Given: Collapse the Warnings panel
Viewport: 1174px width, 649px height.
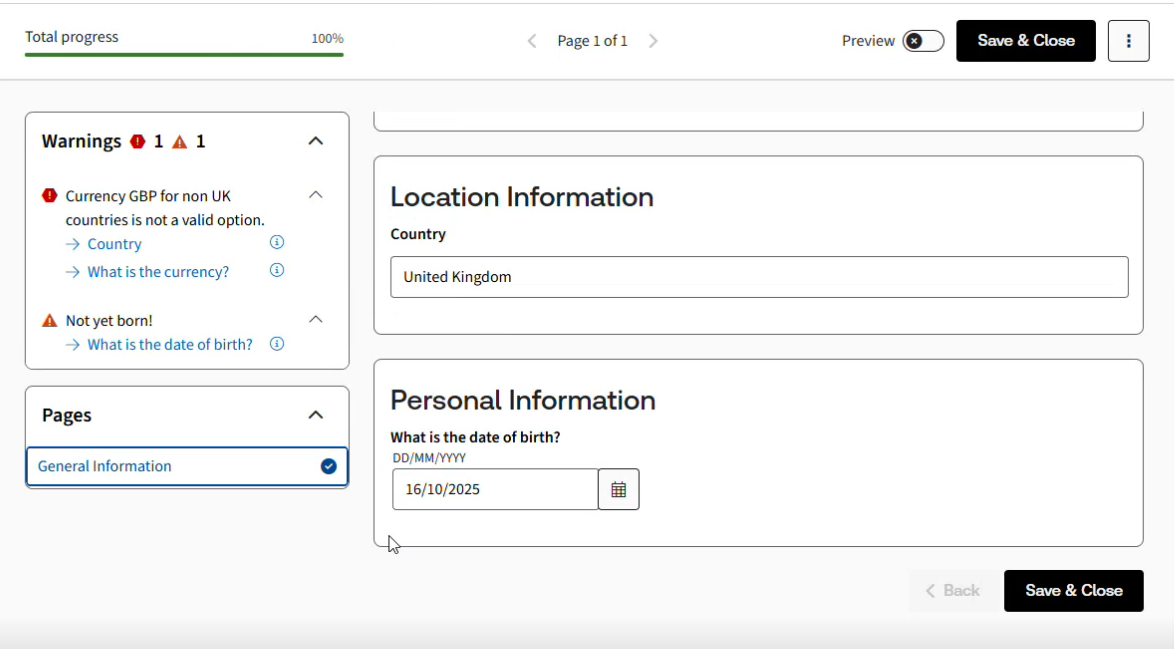Looking at the screenshot, I should click(x=315, y=141).
